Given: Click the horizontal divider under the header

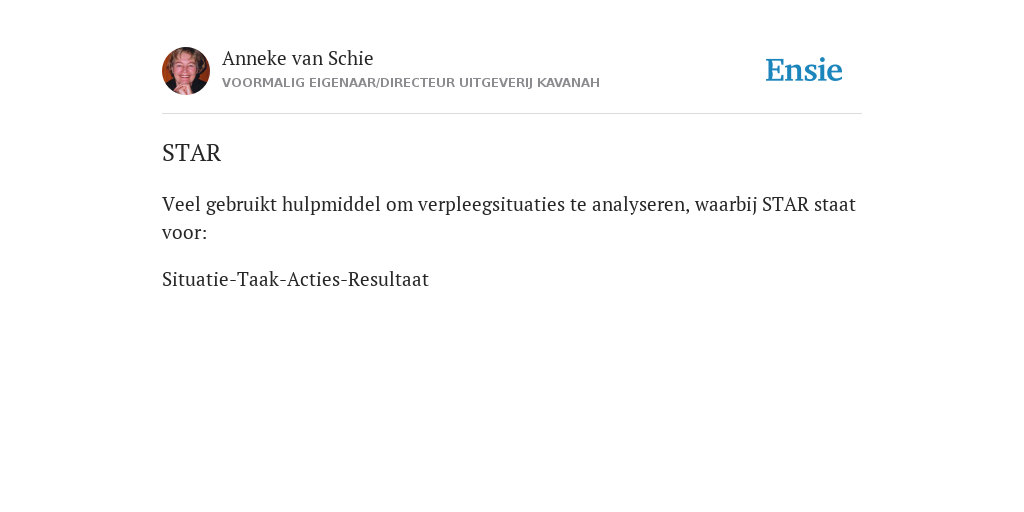Looking at the screenshot, I should pyautogui.click(x=512, y=114).
